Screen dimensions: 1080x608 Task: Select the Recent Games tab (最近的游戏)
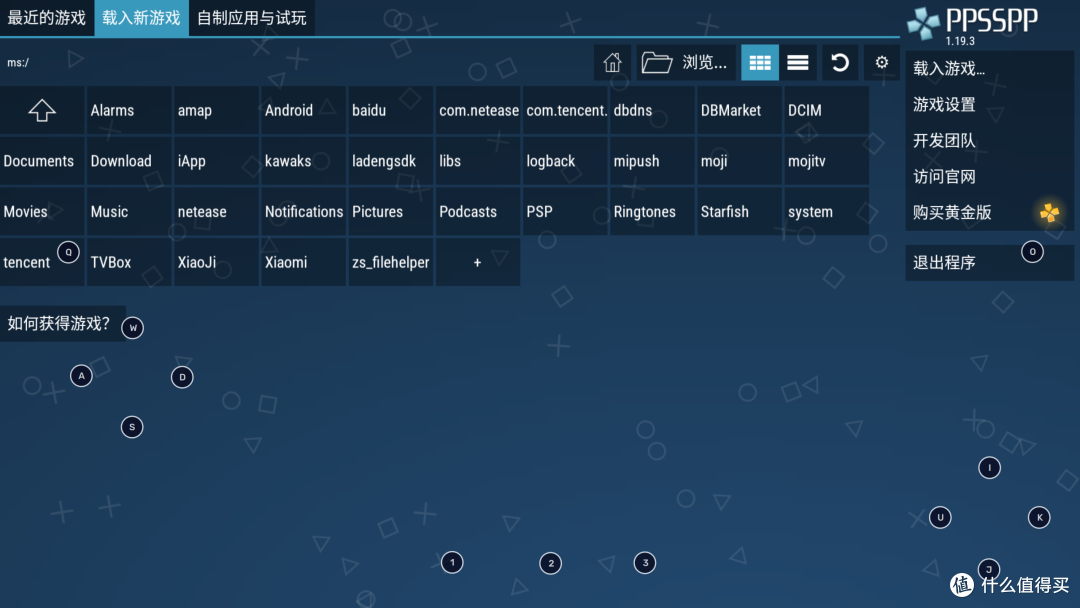pos(47,18)
